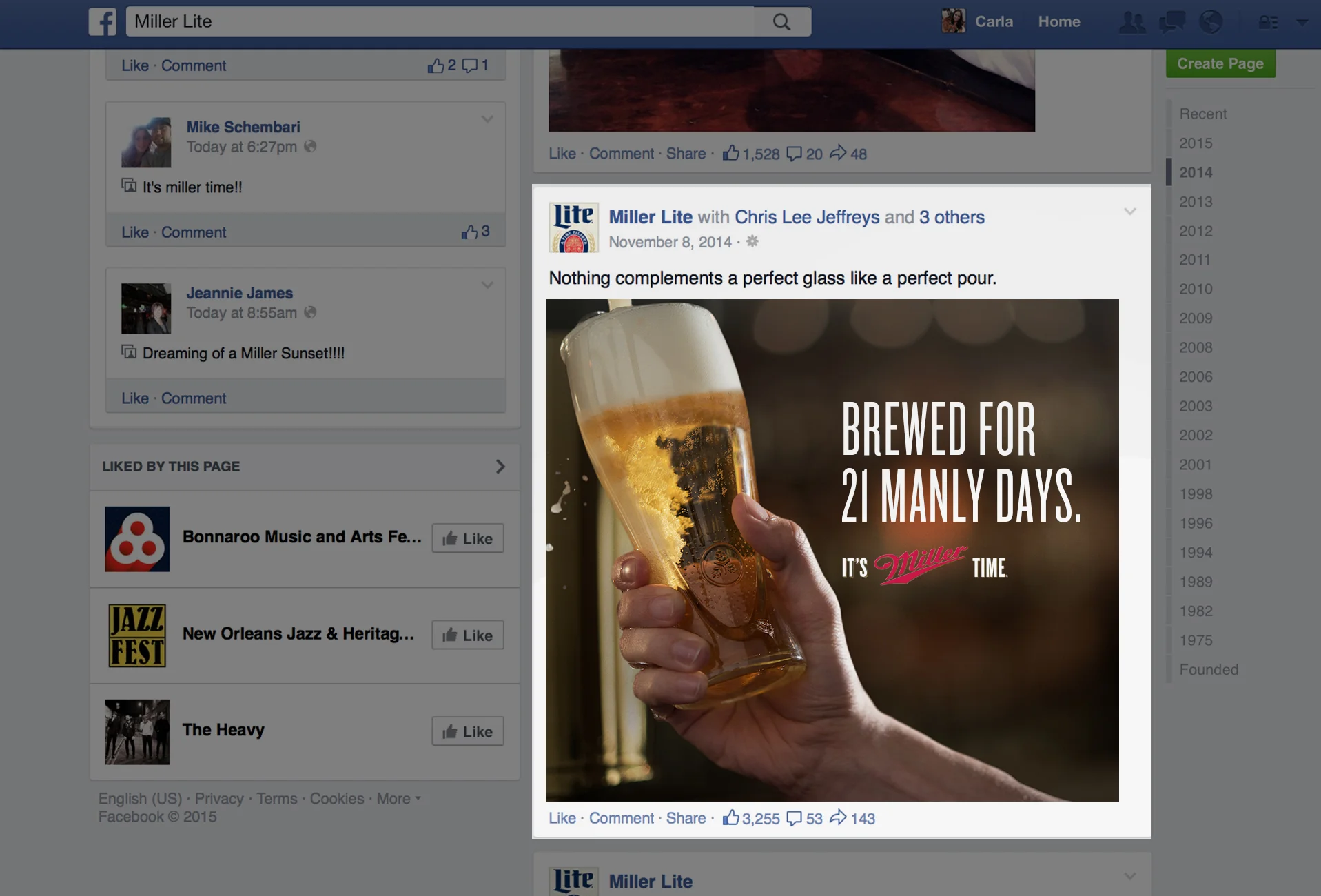View 53 comments on the beer photo post
This screenshot has height=896, width=1321.
[805, 818]
